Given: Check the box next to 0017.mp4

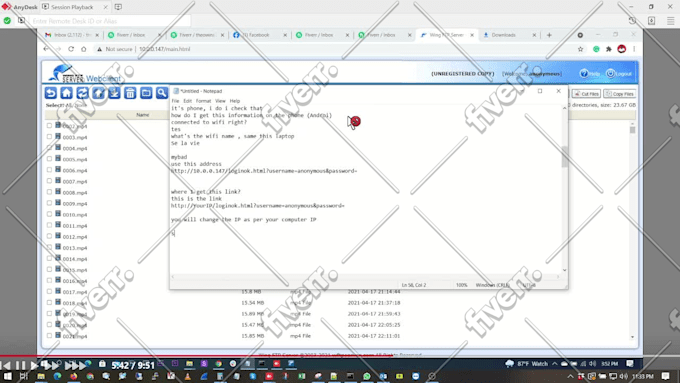Looking at the screenshot, I should tap(49, 291).
